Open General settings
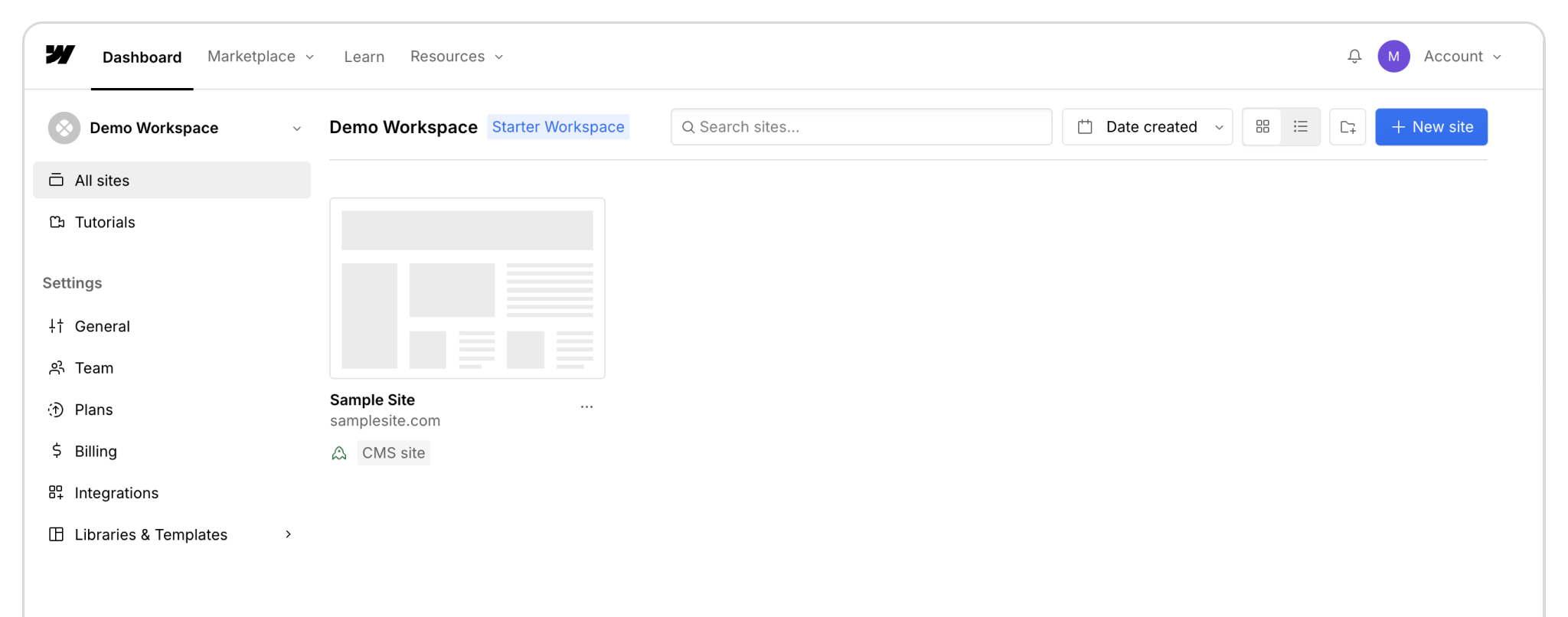This screenshot has height=617, width=1568. (172, 326)
